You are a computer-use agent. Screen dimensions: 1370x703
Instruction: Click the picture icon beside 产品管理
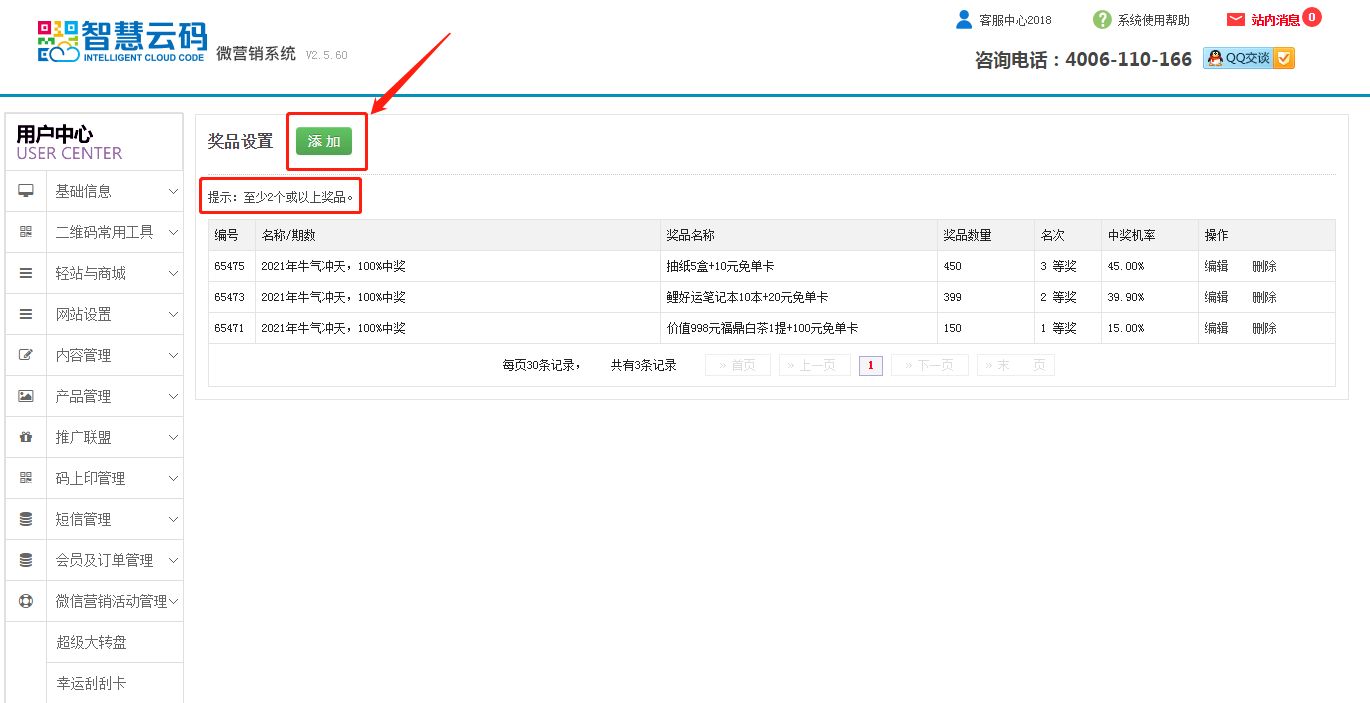(x=26, y=396)
